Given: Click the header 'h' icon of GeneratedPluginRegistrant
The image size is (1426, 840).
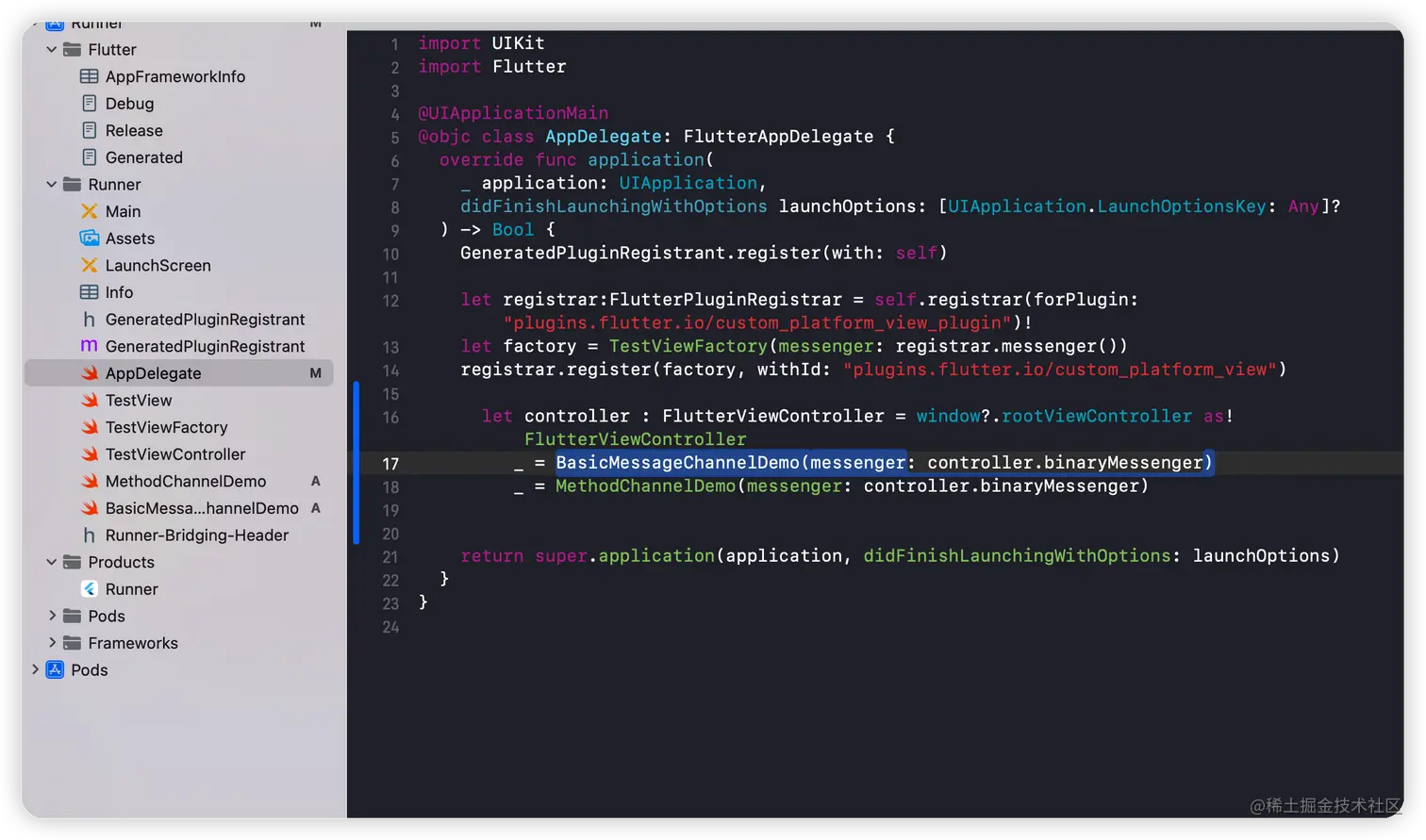Looking at the screenshot, I should pos(90,320).
